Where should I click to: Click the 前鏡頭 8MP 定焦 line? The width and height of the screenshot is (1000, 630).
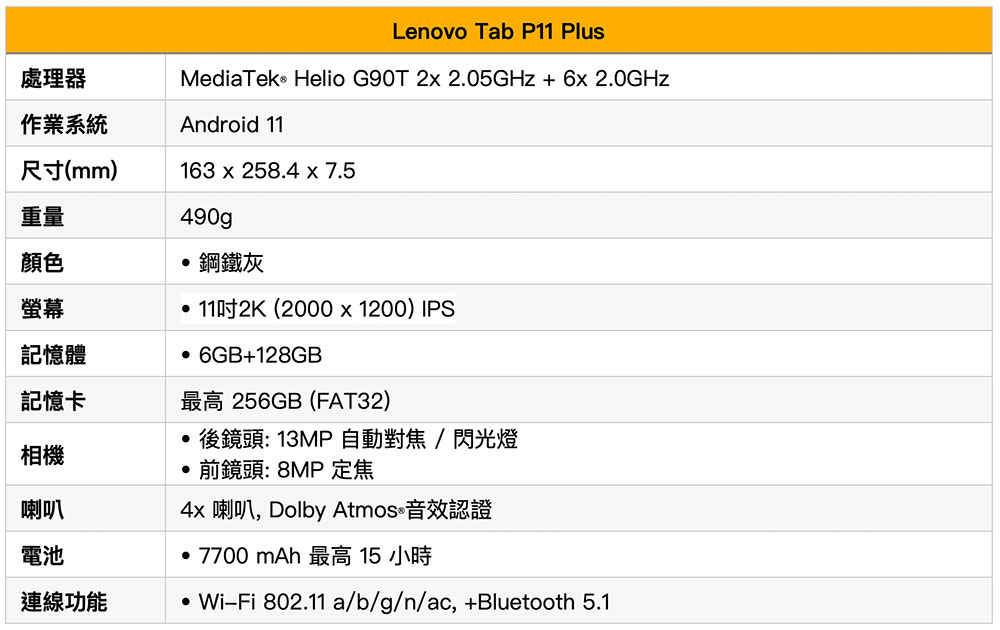point(286,469)
